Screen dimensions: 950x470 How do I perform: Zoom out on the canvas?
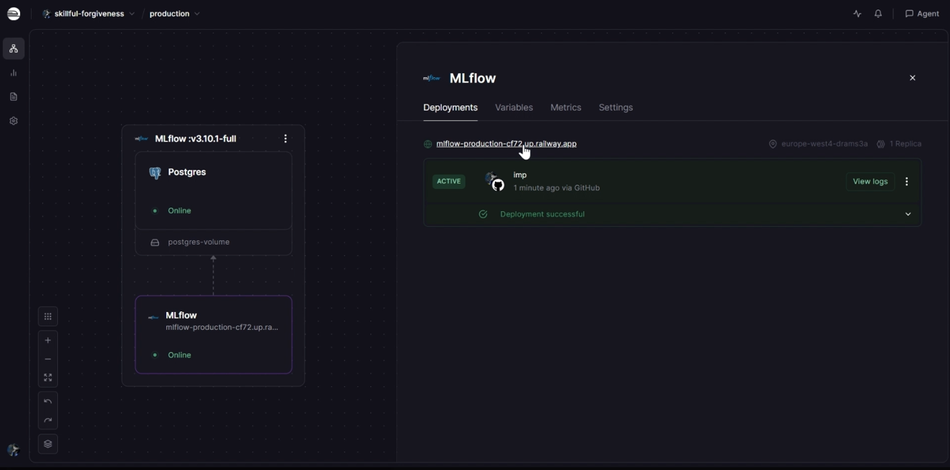point(48,359)
